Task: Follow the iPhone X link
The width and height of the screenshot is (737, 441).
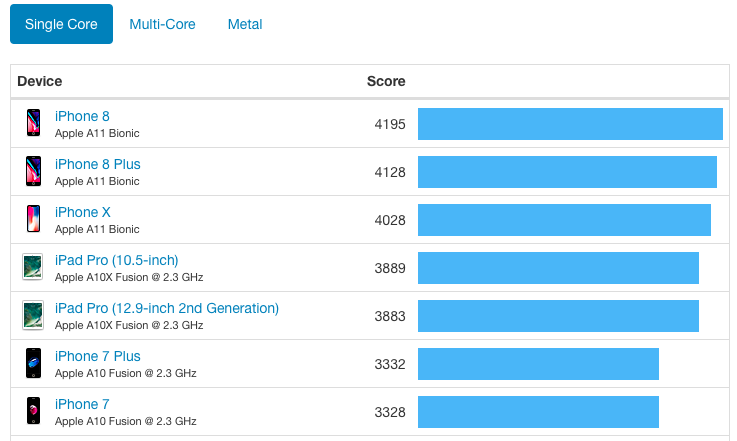Action: (82, 212)
